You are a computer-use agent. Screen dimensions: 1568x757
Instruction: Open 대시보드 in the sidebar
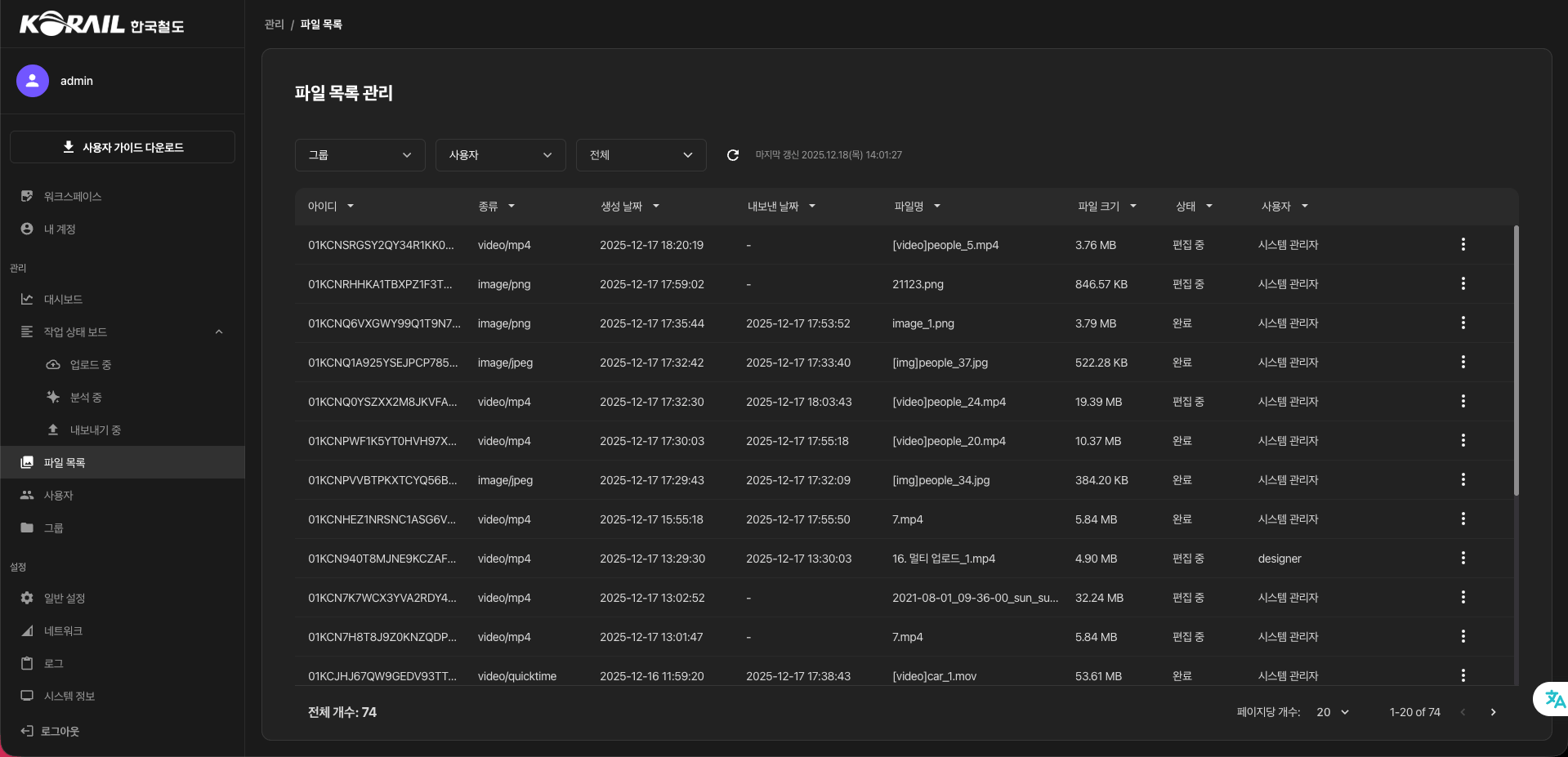[63, 300]
